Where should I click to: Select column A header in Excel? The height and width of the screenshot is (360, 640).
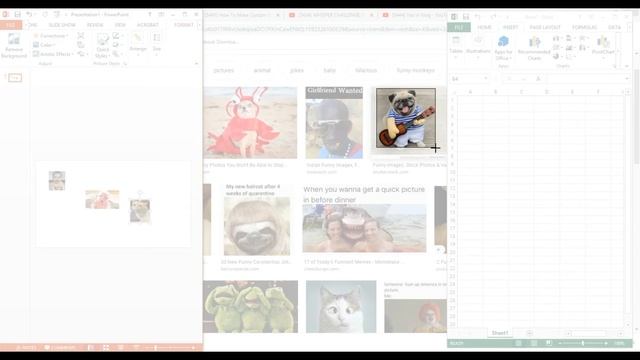pos(470,92)
